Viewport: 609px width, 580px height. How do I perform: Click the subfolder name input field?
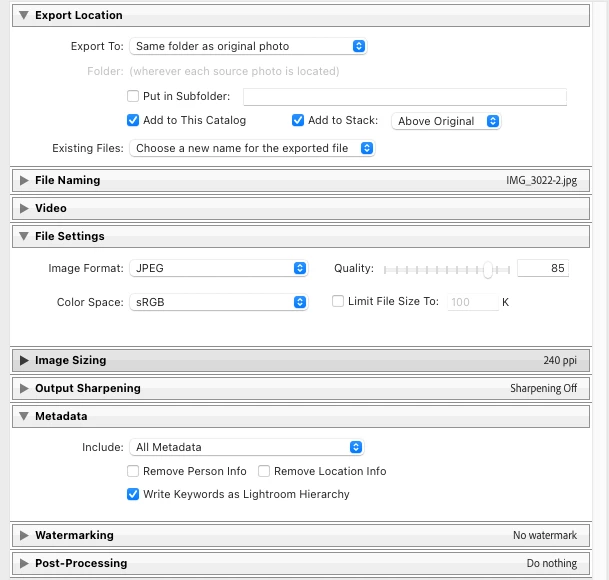(x=405, y=97)
